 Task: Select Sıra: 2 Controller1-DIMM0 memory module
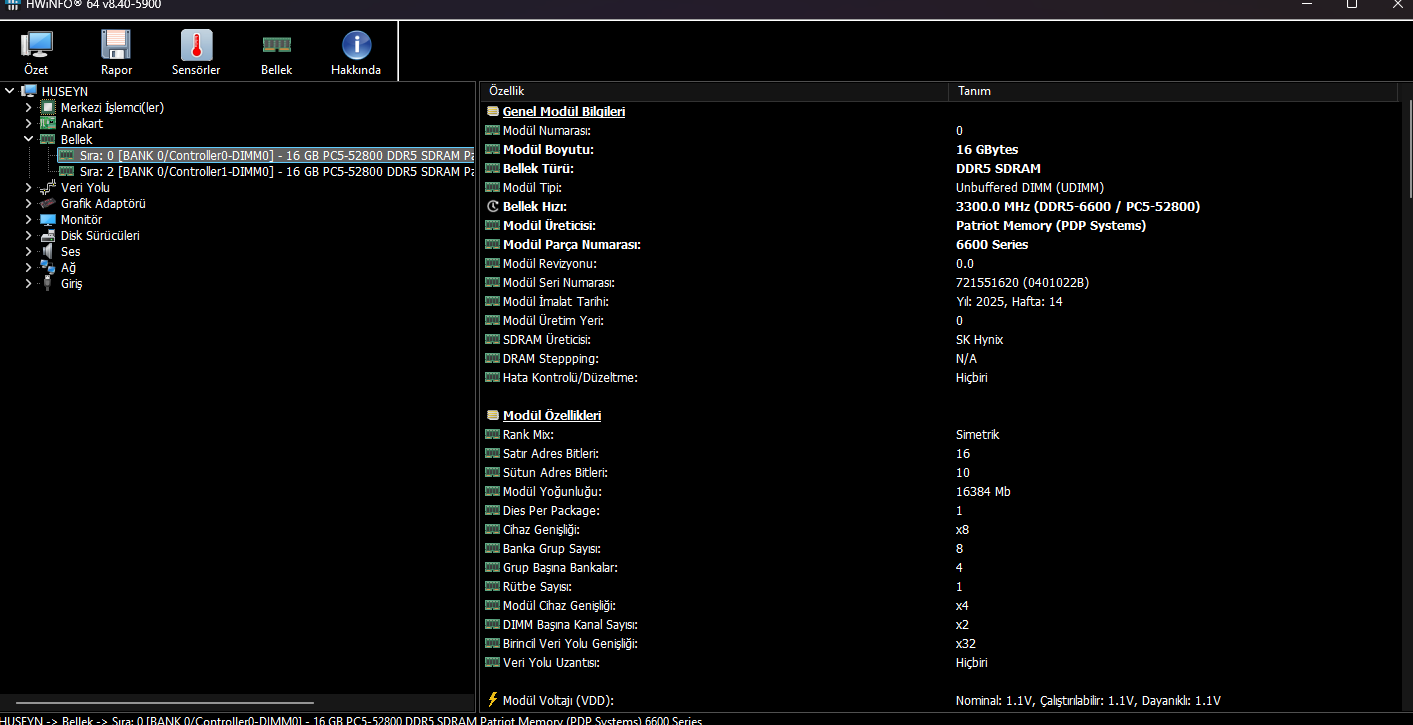[x=266, y=171]
